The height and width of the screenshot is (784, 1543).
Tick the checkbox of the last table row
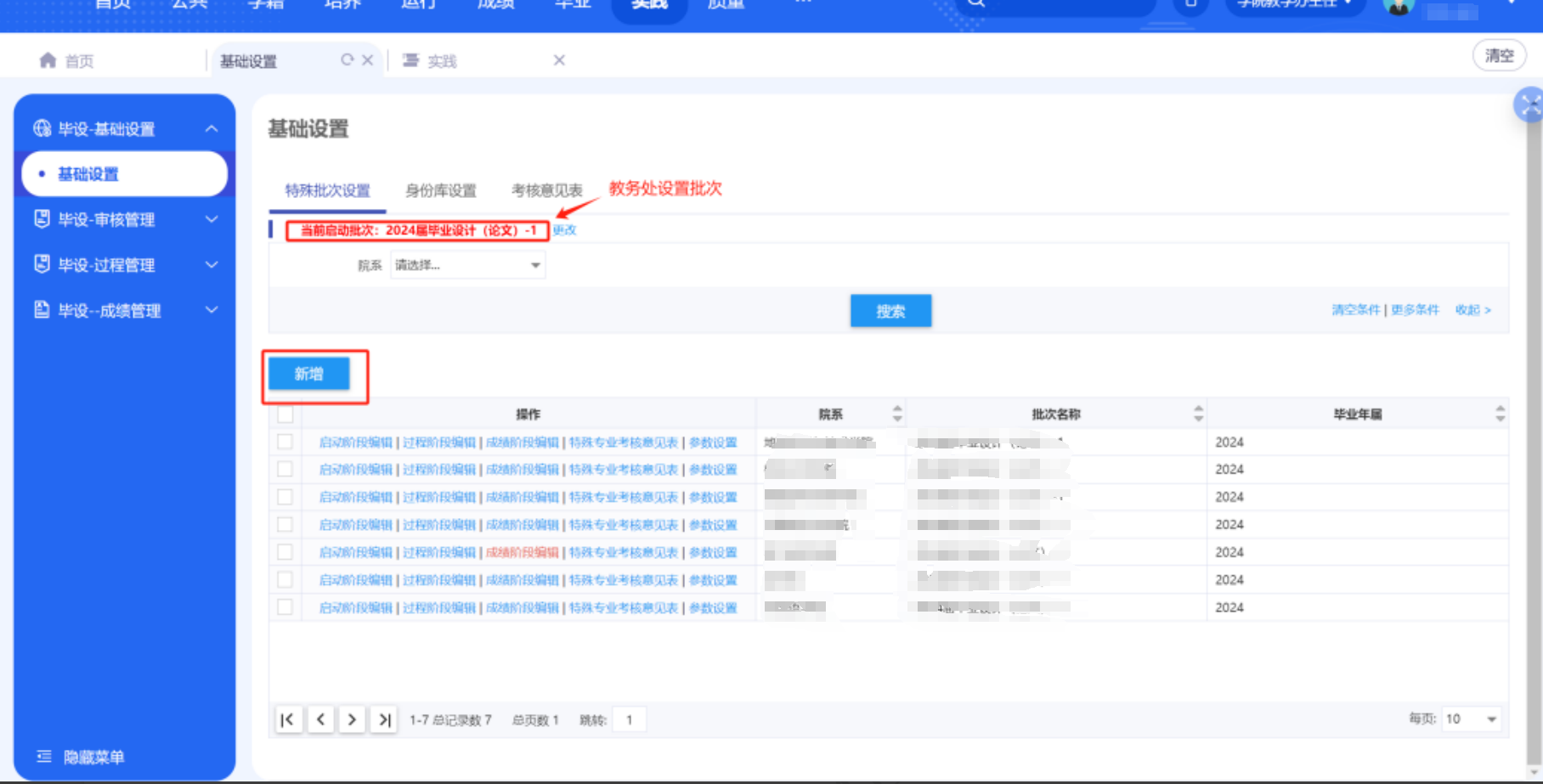point(285,607)
